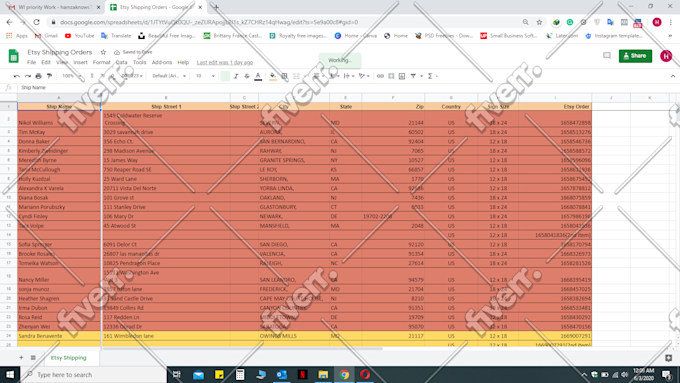680x383 pixels.
Task: Click the Grammarly extension icon
Action: 570,22
